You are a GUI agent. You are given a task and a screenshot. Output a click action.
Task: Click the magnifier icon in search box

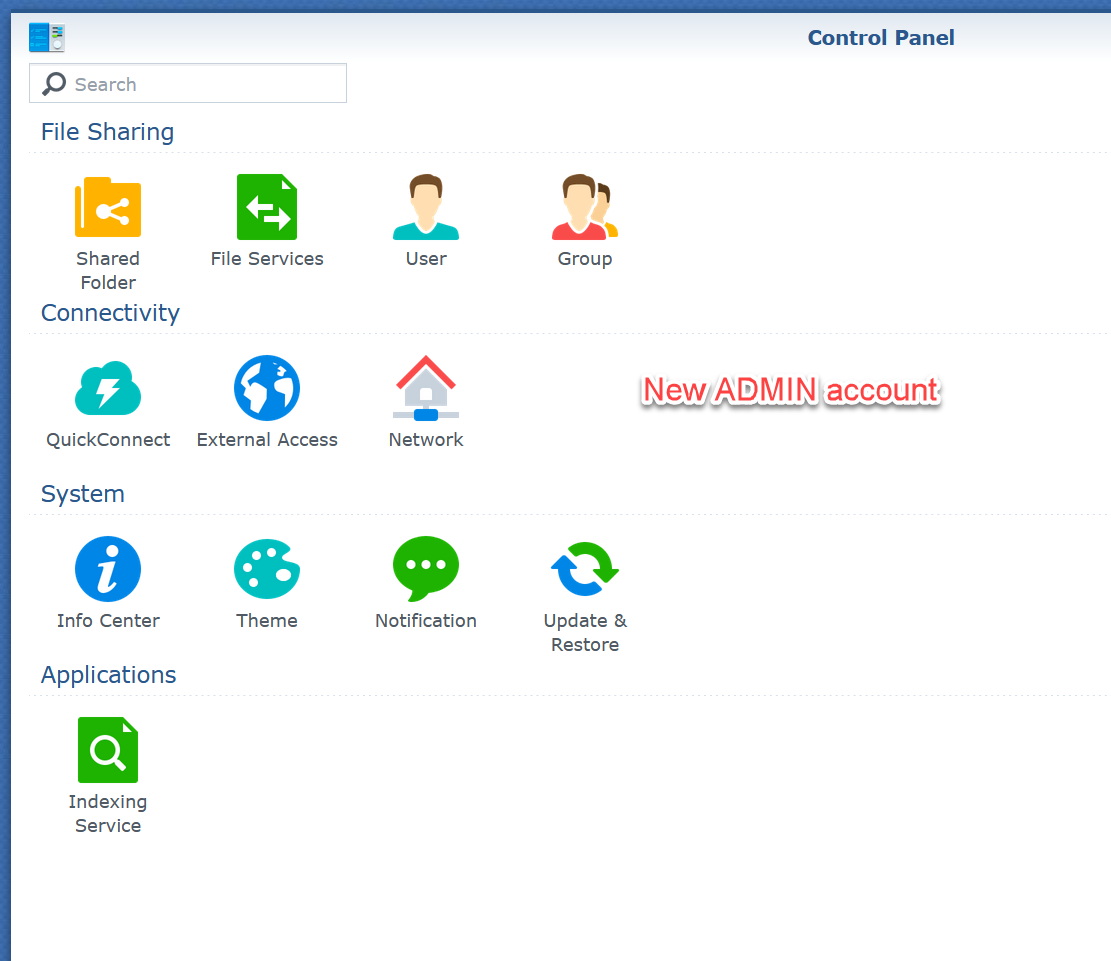(54, 84)
